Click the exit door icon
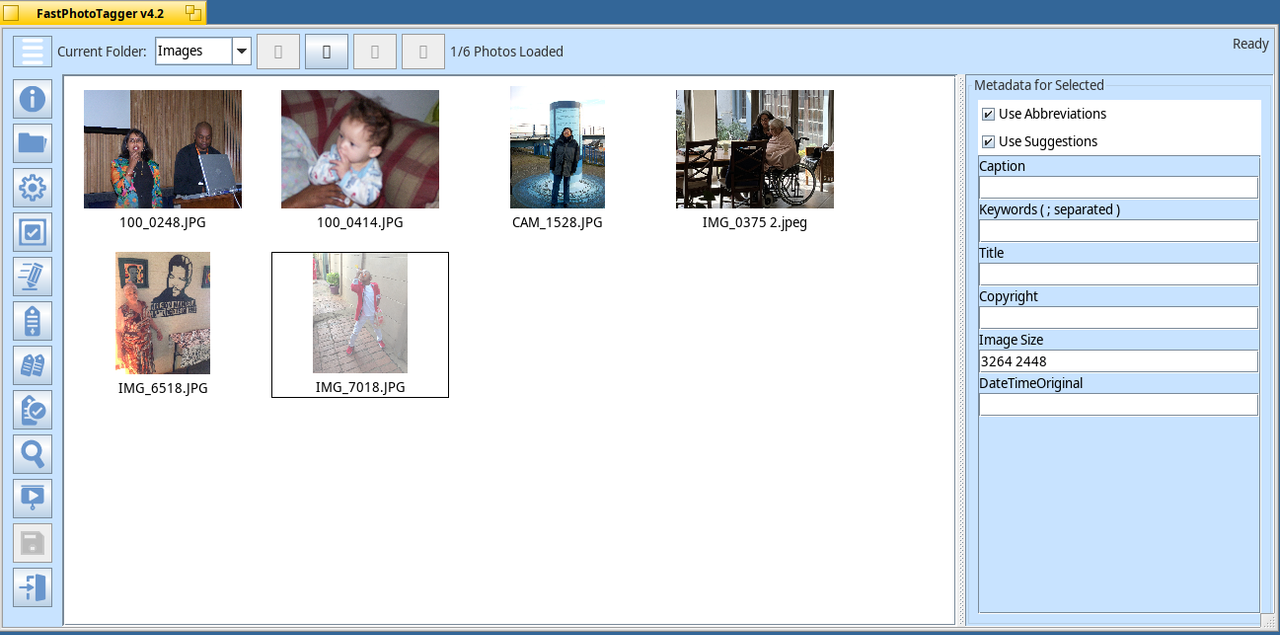 coord(32,587)
